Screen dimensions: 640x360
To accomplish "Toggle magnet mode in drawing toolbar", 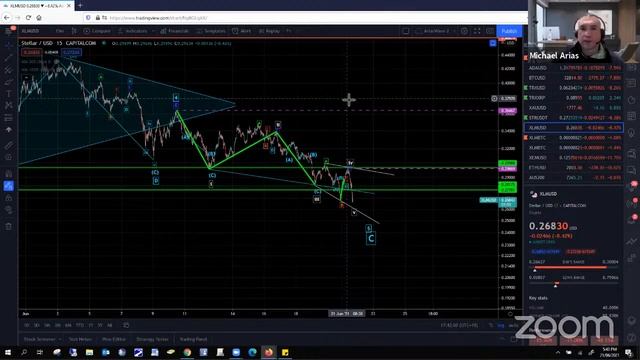I will click(x=9, y=174).
